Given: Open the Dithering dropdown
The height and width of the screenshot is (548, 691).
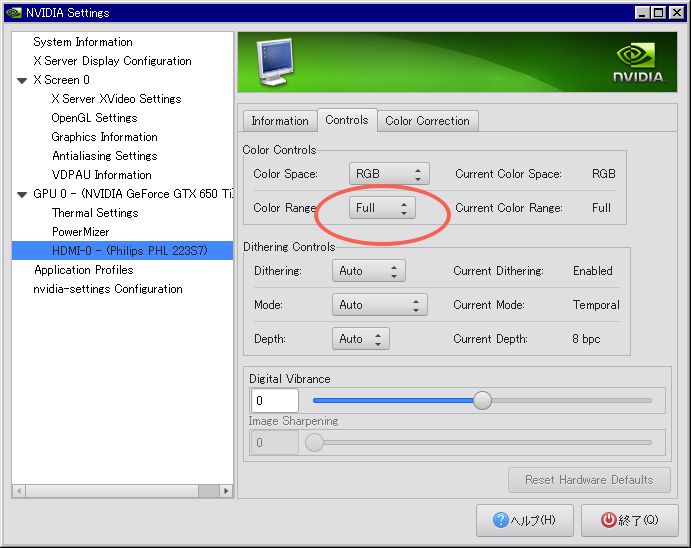Looking at the screenshot, I should (369, 270).
